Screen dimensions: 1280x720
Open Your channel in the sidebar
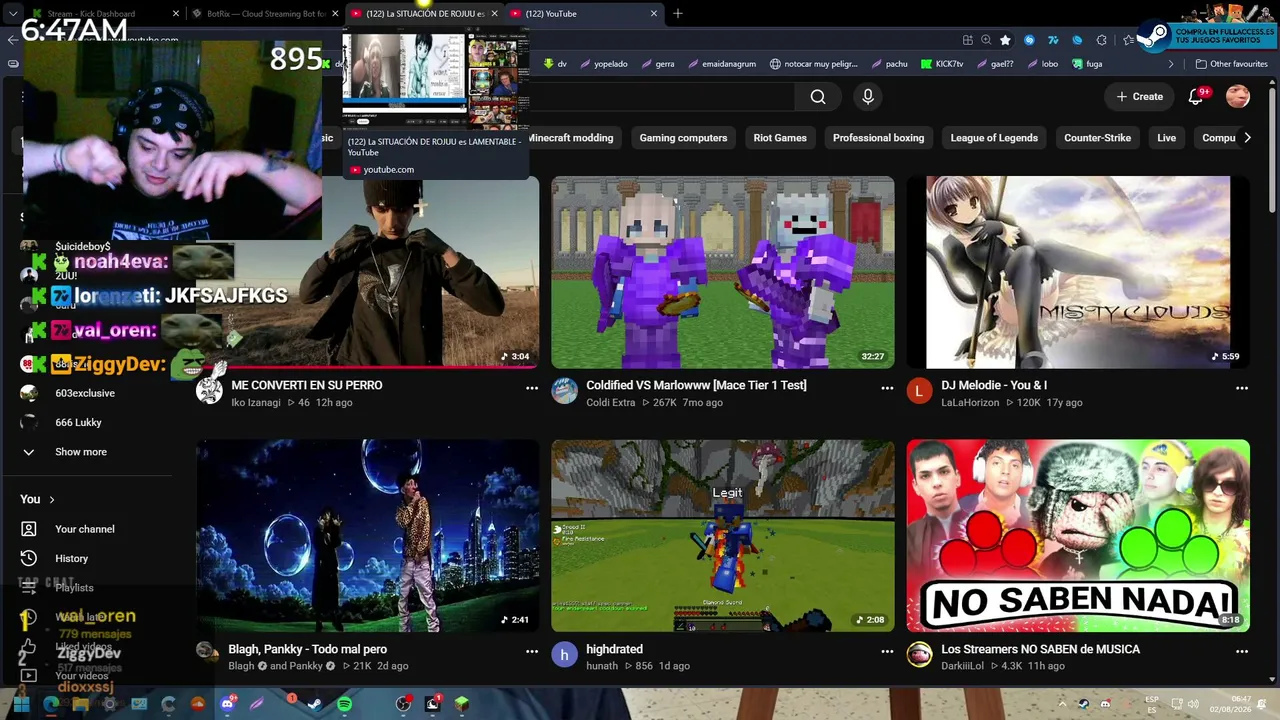85,529
